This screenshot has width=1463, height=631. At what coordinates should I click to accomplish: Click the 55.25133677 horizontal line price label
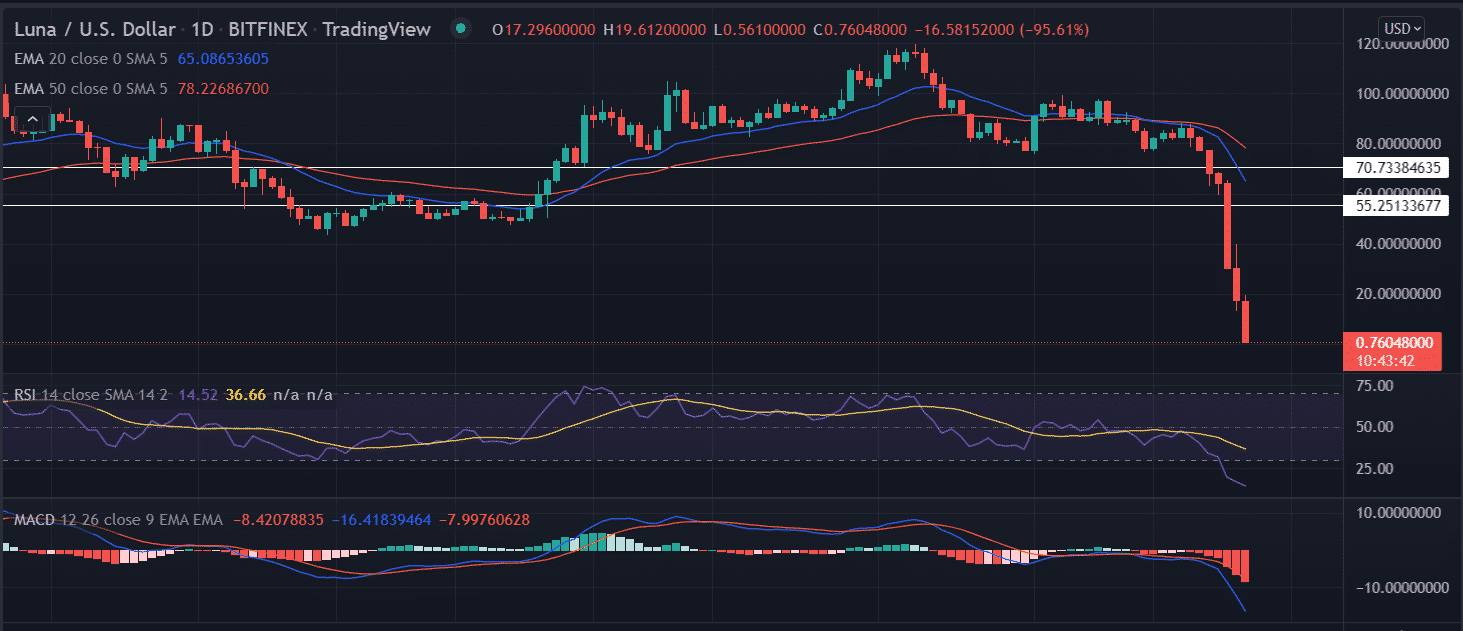pos(1398,206)
